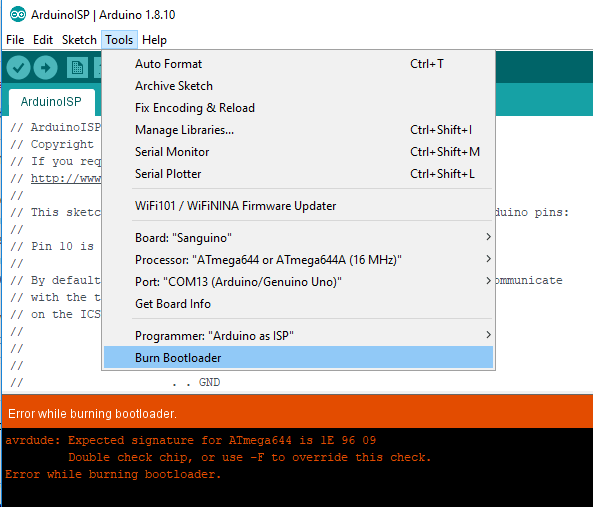Click the last console line "Error while burning bootloader."
The image size is (593, 507).
pyautogui.click(x=113, y=474)
